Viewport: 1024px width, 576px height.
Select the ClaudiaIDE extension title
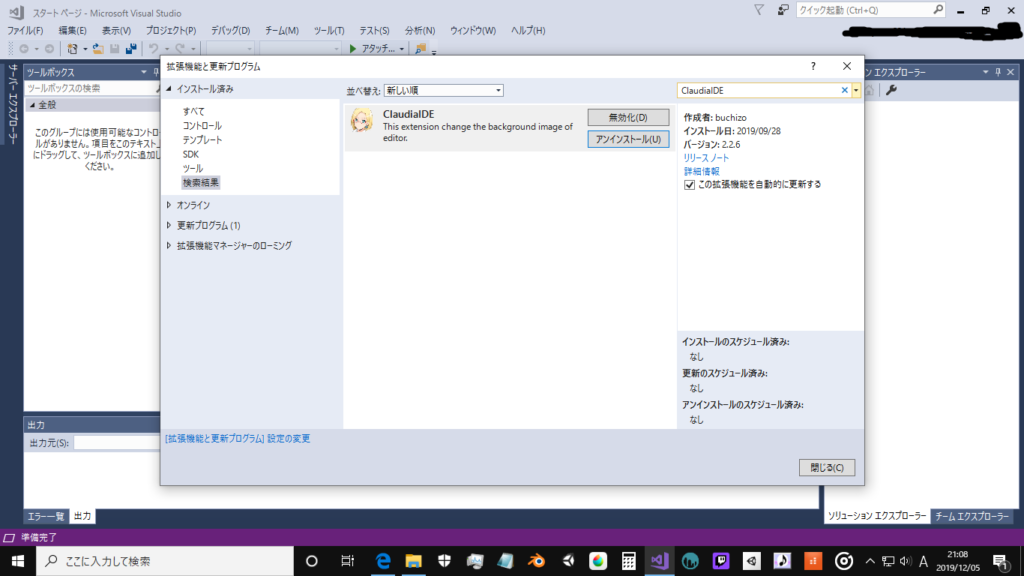pos(408,114)
